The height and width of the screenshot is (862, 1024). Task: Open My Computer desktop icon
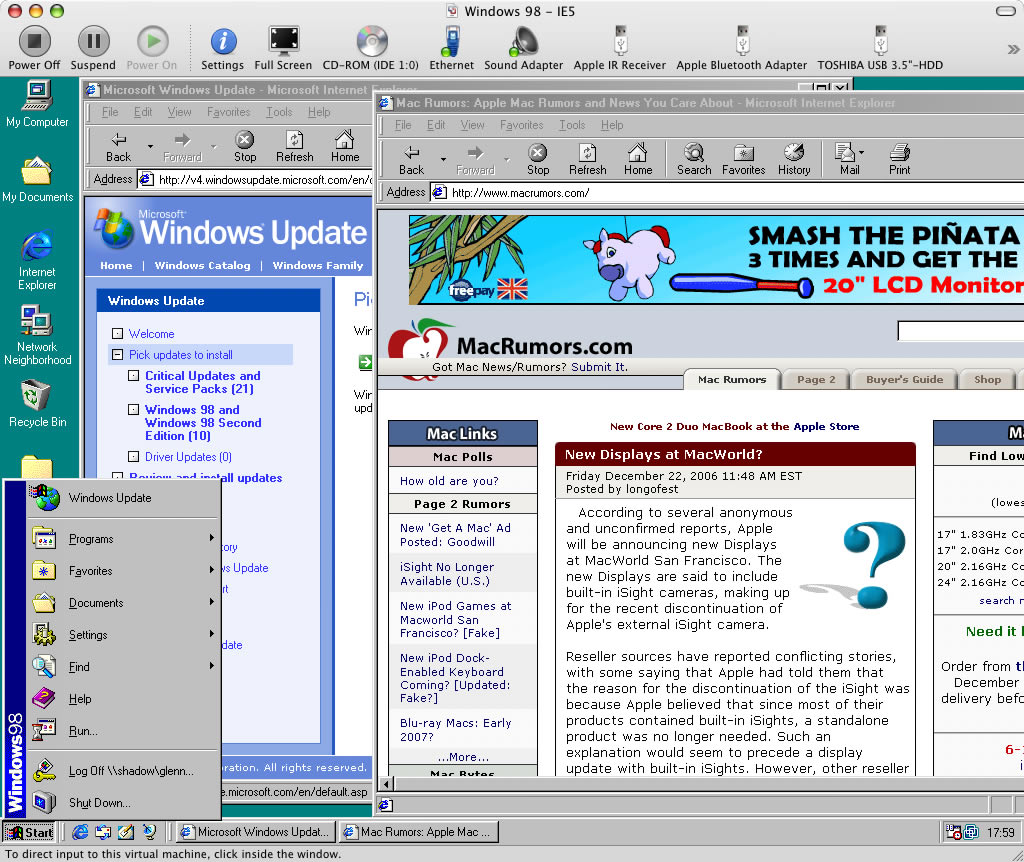click(x=37, y=104)
